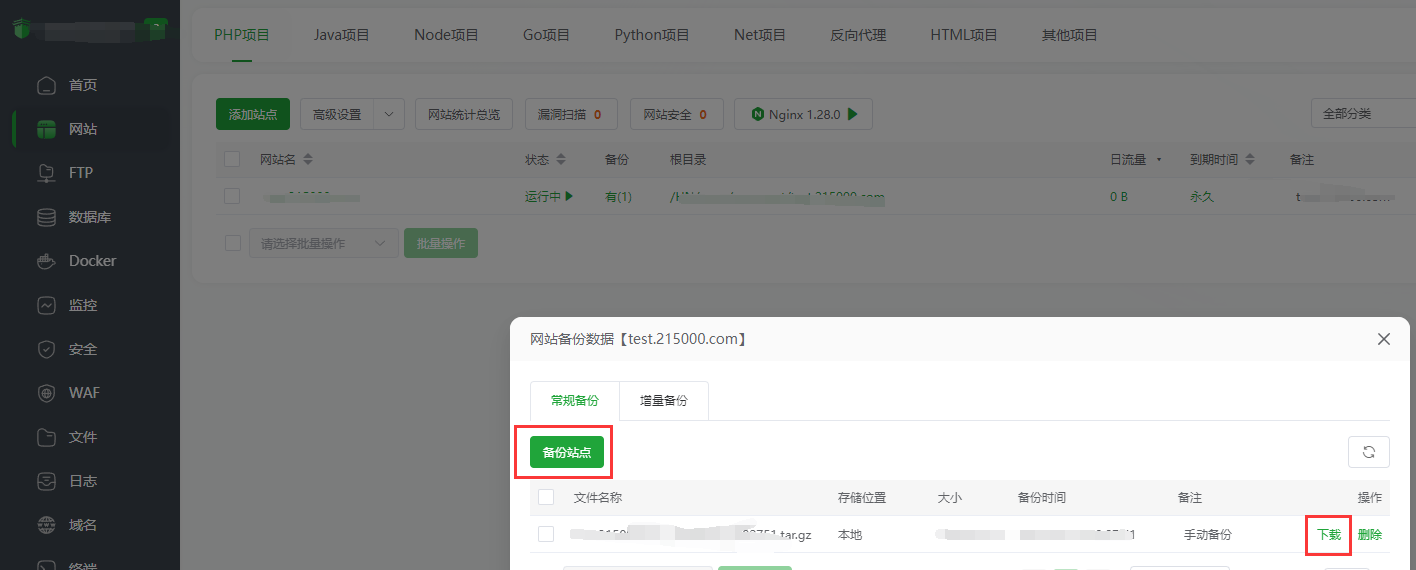
Task: Click the refresh icon in backup dialog
Action: point(1369,452)
